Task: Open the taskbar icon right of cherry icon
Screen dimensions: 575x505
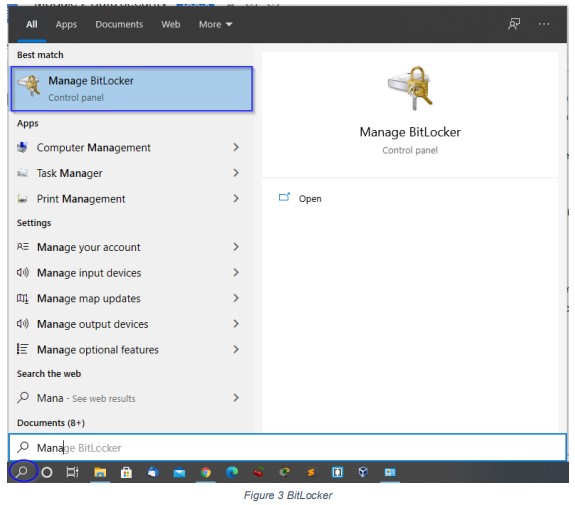Action: (285, 472)
